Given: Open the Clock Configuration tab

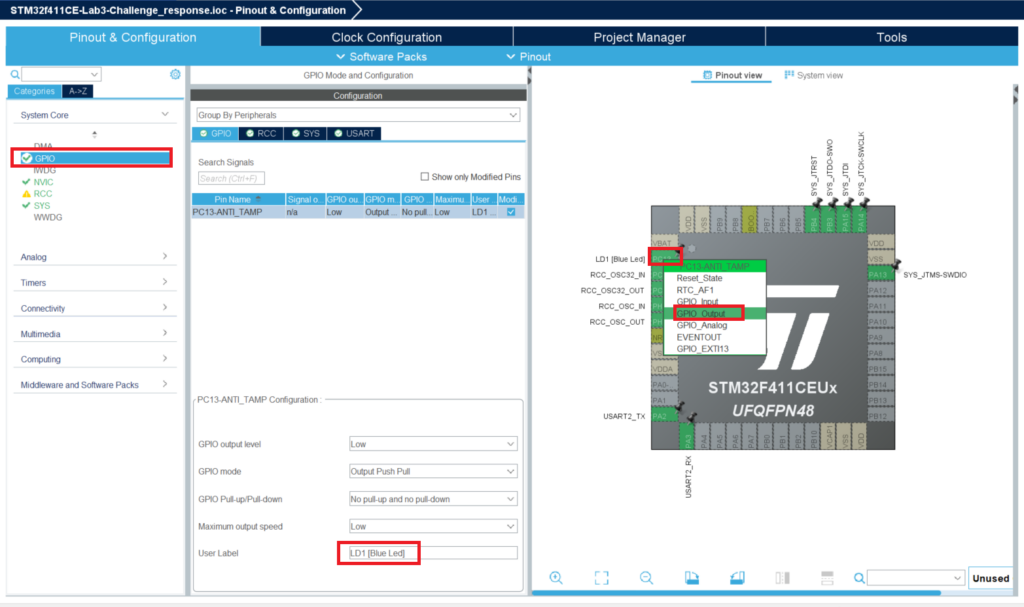Looking at the screenshot, I should pos(386,37).
